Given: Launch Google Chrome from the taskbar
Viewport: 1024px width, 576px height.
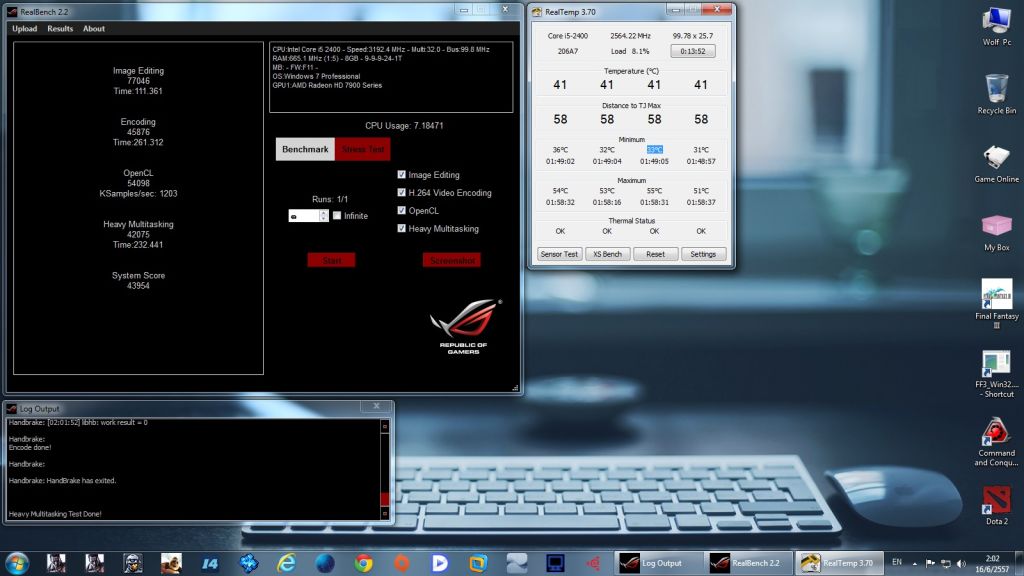Looking at the screenshot, I should point(363,563).
